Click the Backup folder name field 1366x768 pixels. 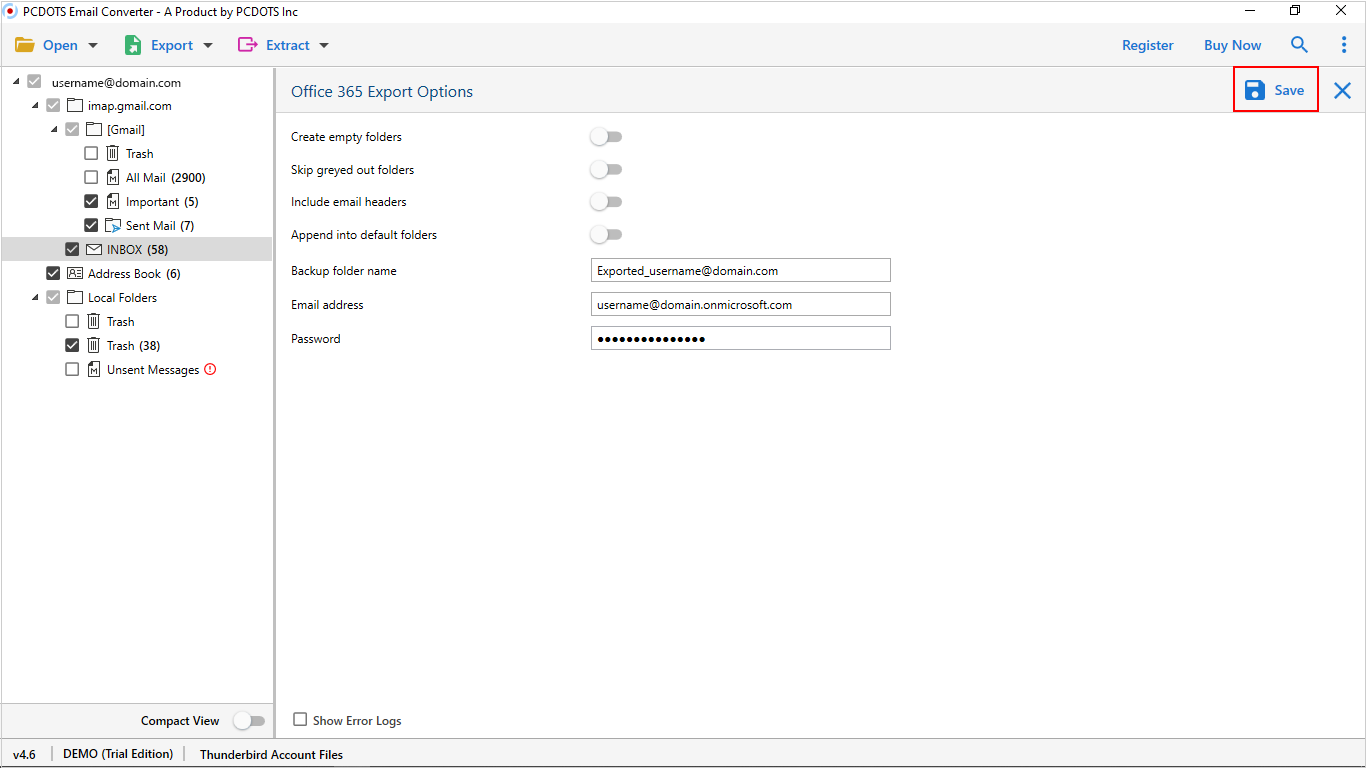tap(741, 270)
